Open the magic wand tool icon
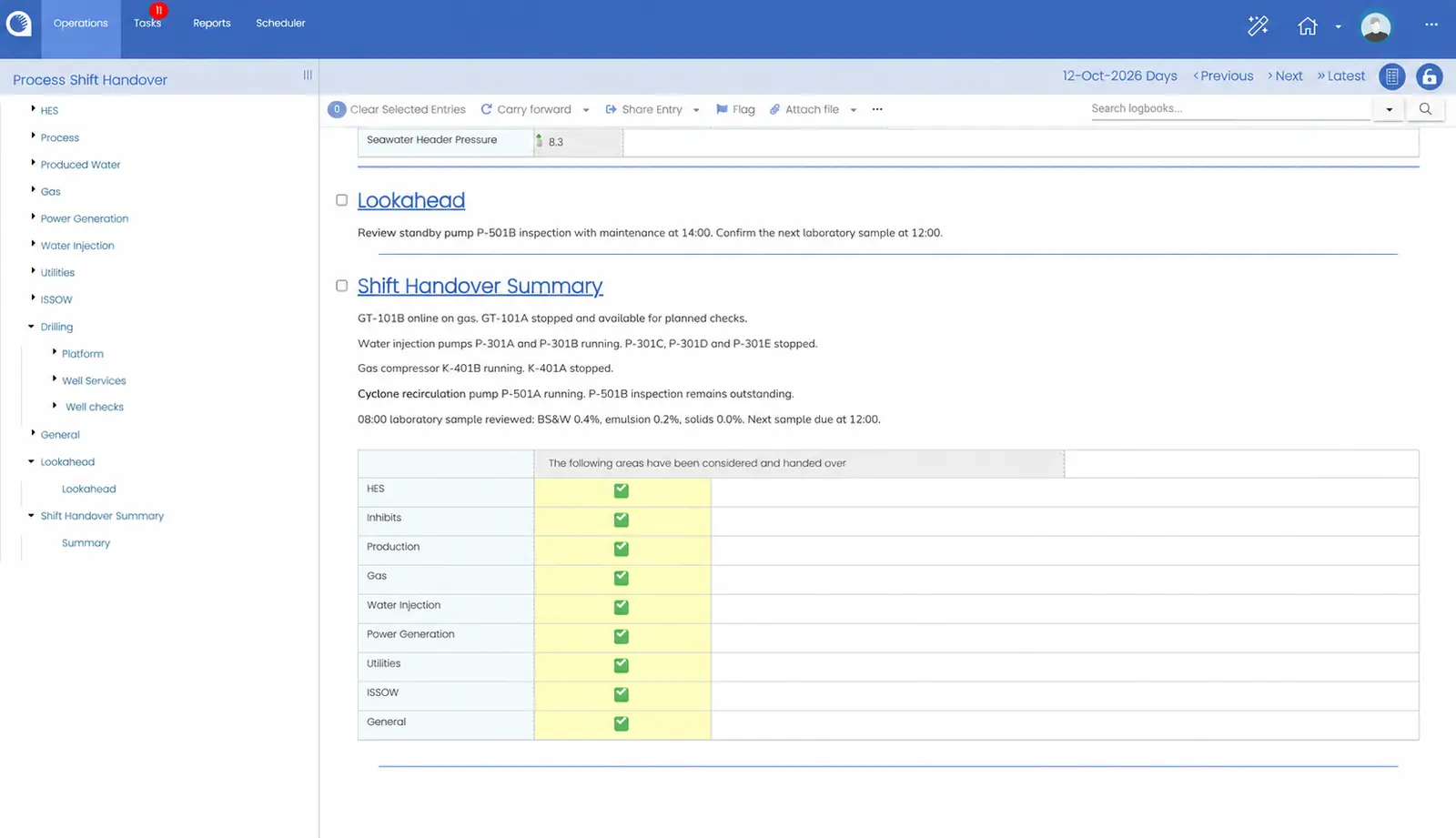The image size is (1456, 838). click(x=1258, y=26)
